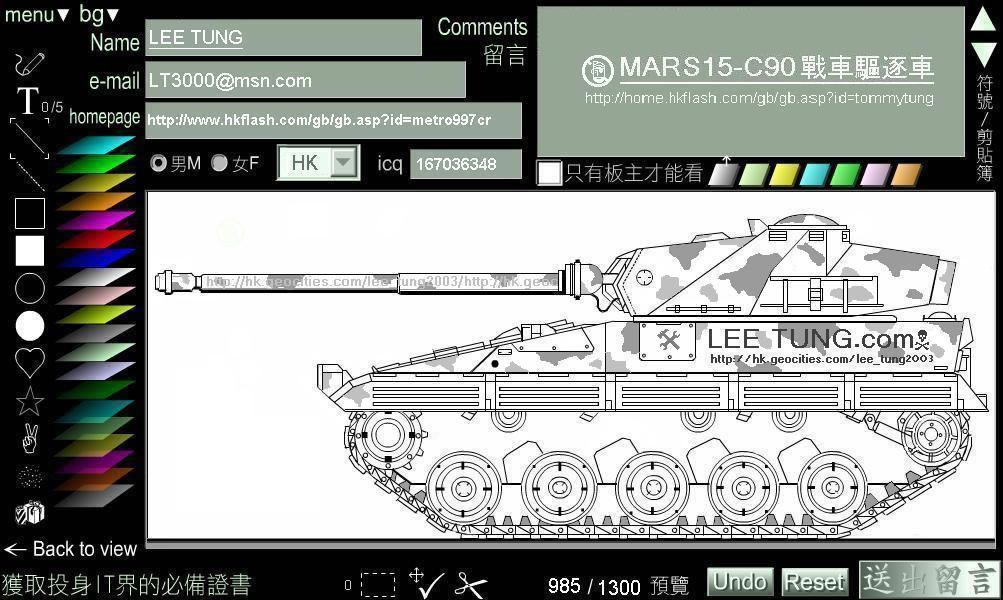1003x600 pixels.
Task: Pick the red color from palette
Action: (95, 239)
